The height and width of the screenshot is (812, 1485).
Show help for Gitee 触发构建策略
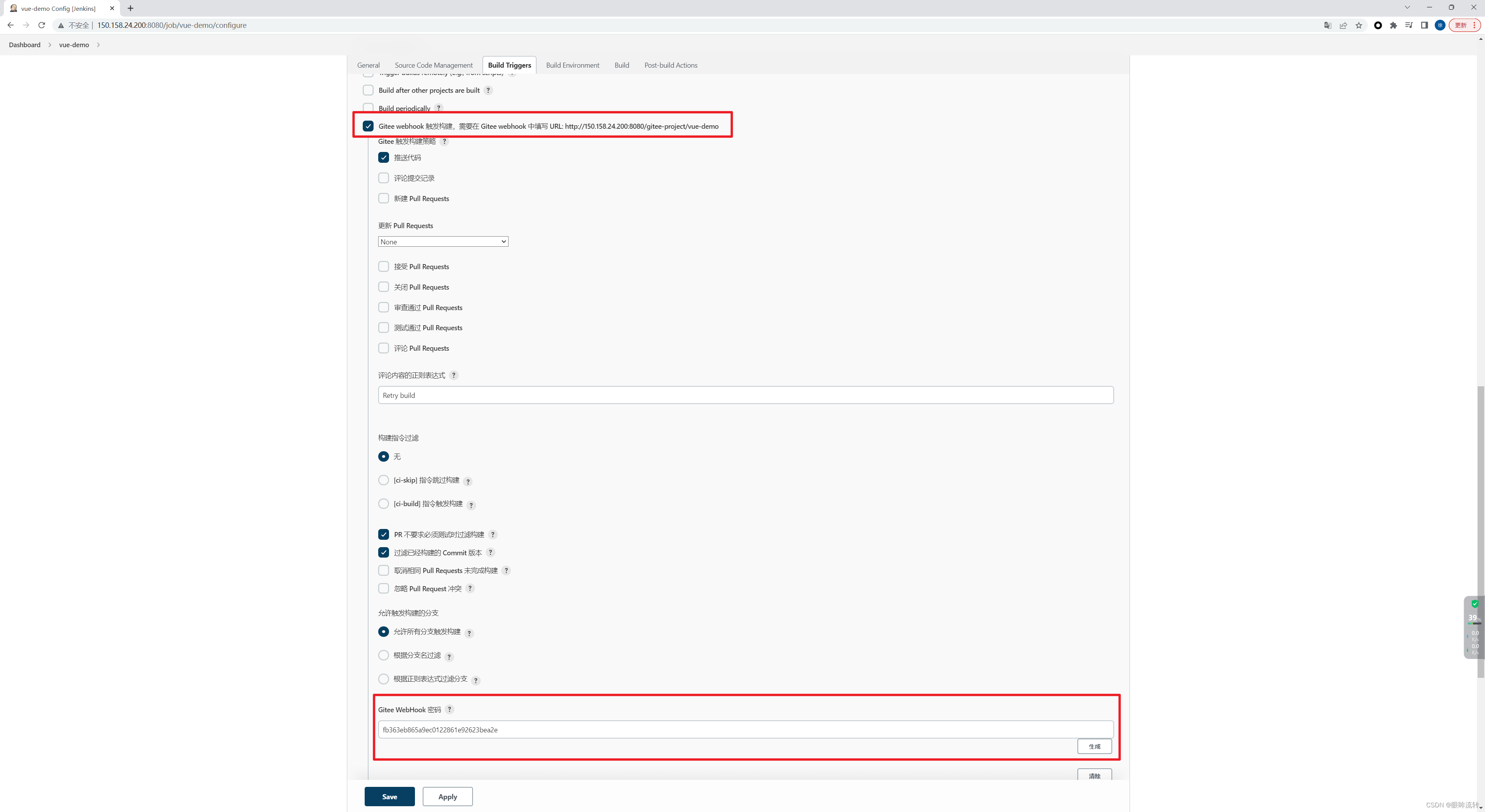tap(444, 141)
